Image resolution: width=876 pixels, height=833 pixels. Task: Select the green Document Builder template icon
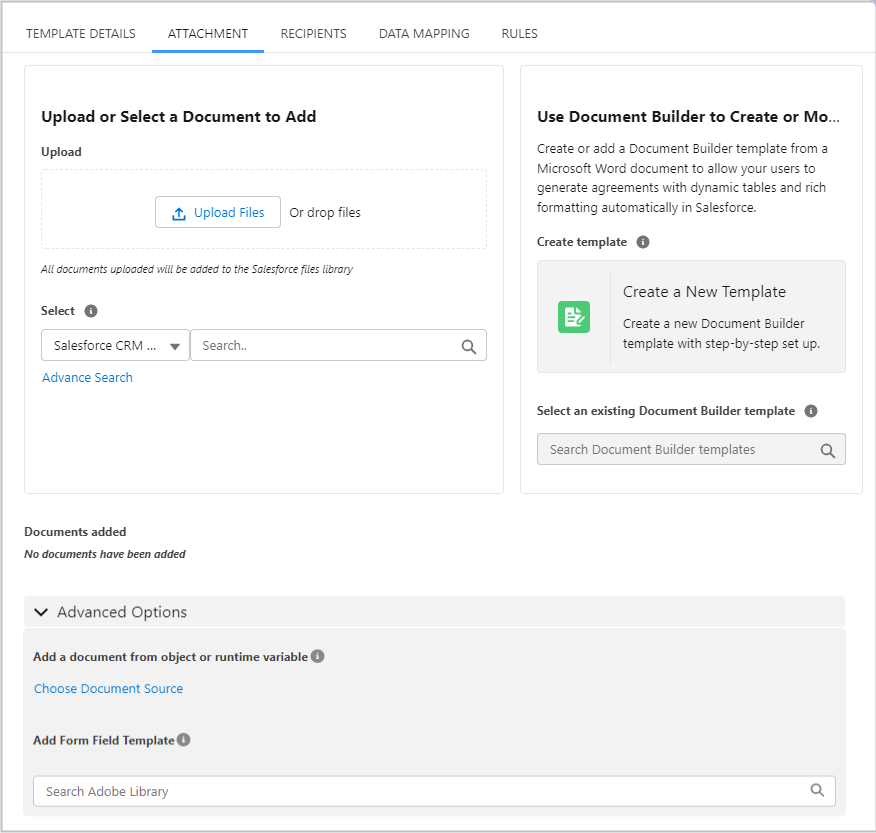(573, 316)
